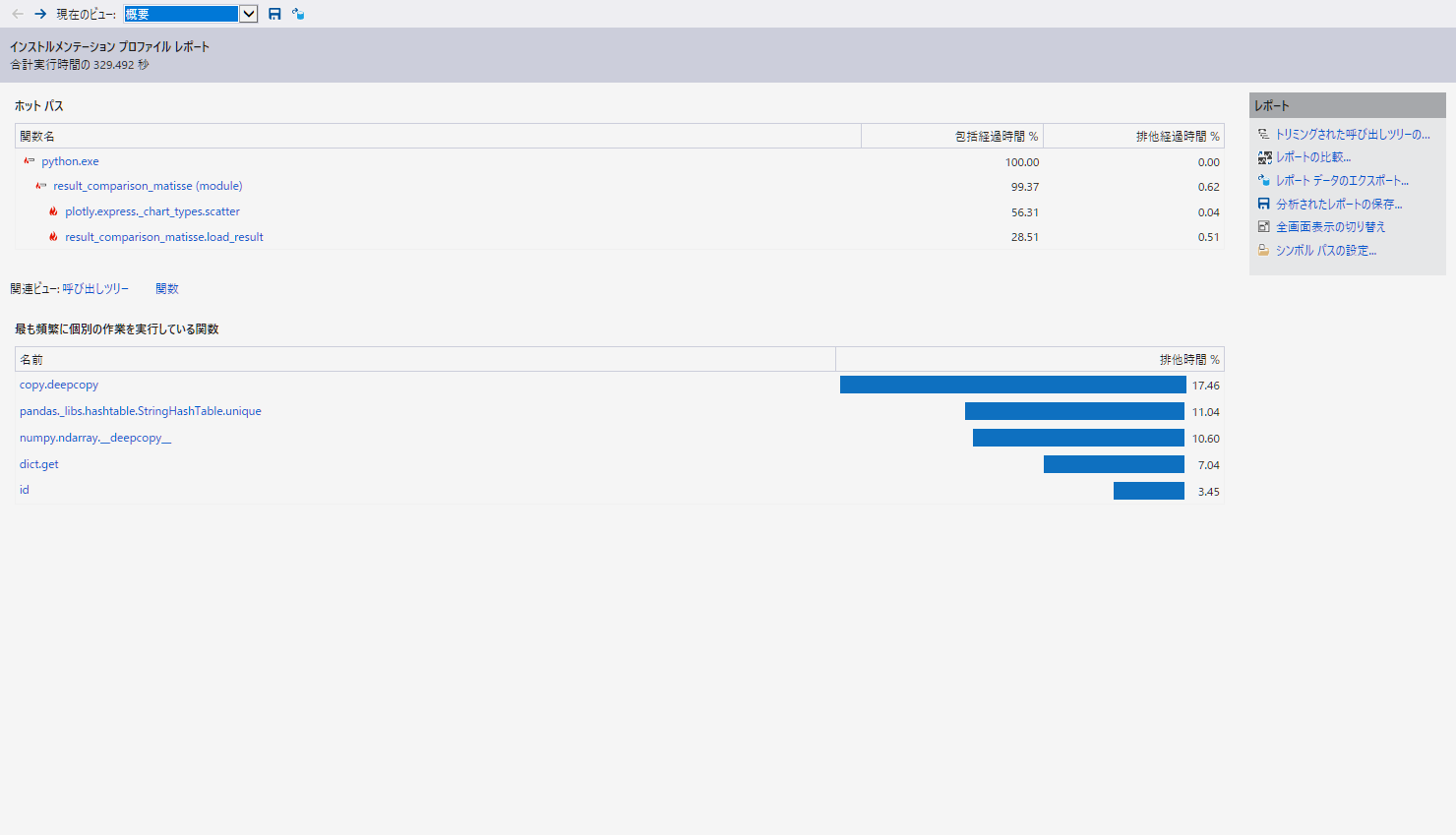The height and width of the screenshot is (835, 1456).
Task: Click the 排他時間 % column header
Action: [x=1030, y=359]
